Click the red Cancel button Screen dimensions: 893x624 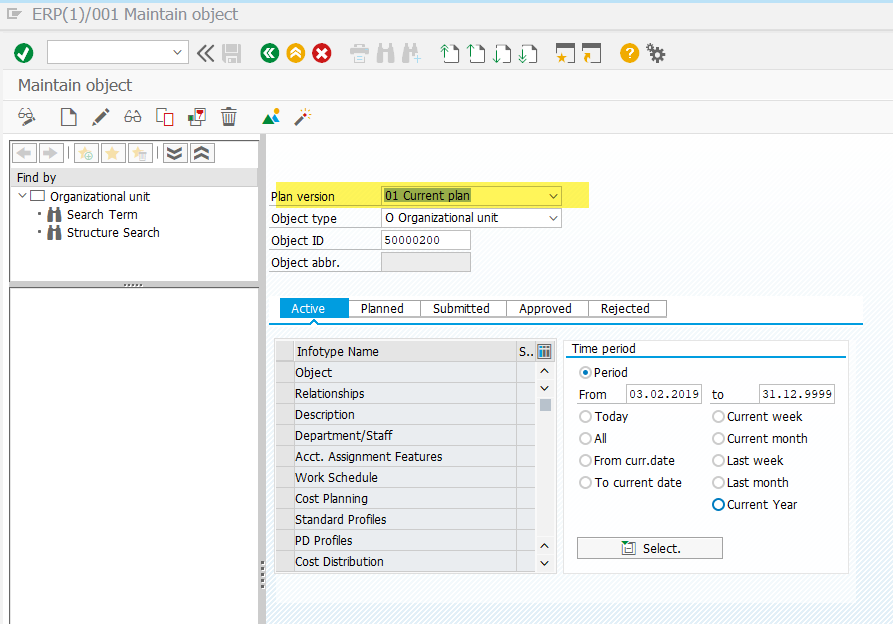(322, 54)
